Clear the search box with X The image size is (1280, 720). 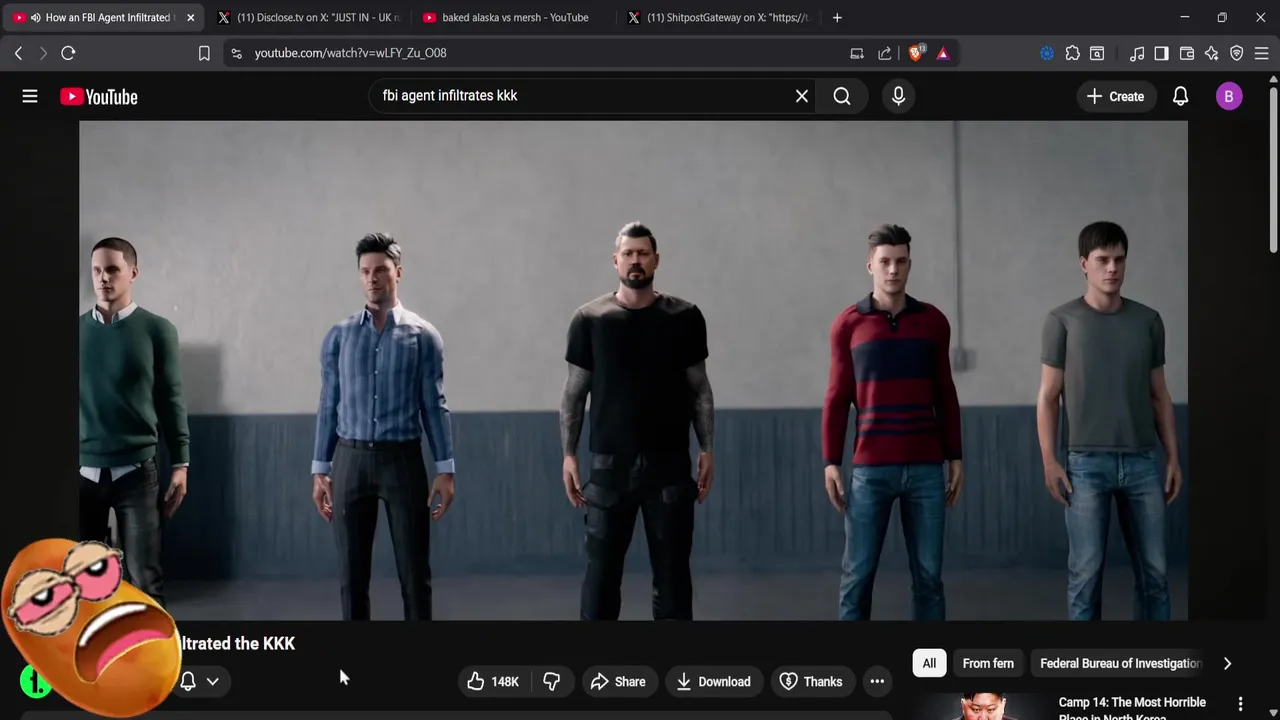pyautogui.click(x=801, y=96)
